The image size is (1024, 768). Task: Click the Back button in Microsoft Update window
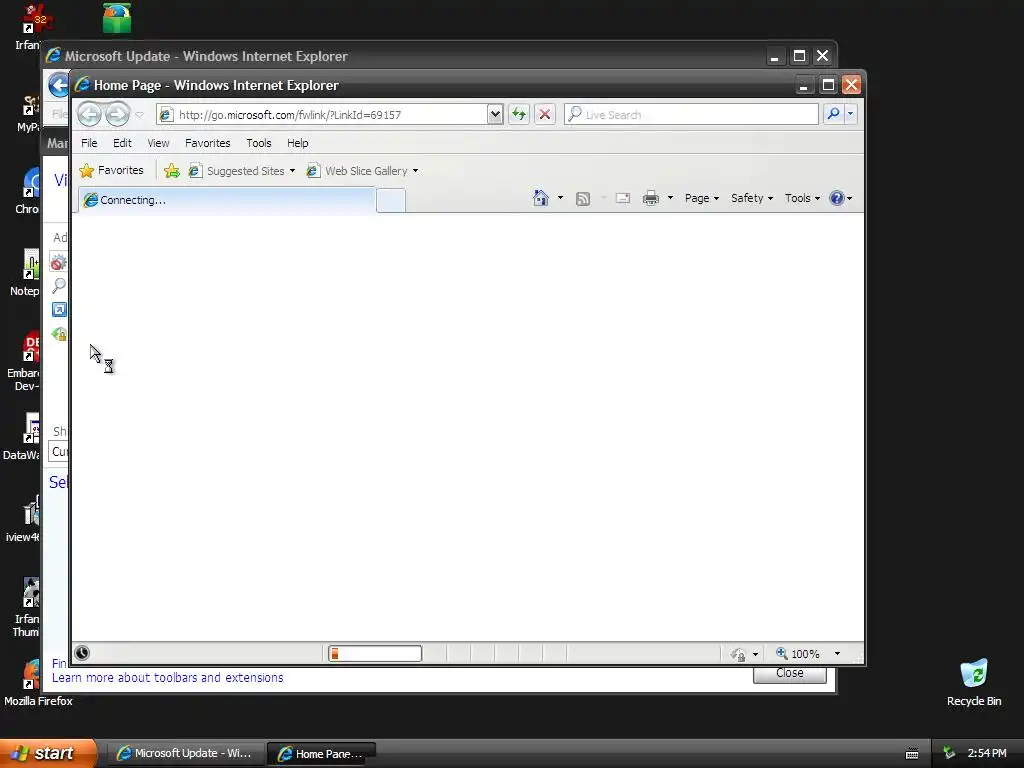[58, 86]
